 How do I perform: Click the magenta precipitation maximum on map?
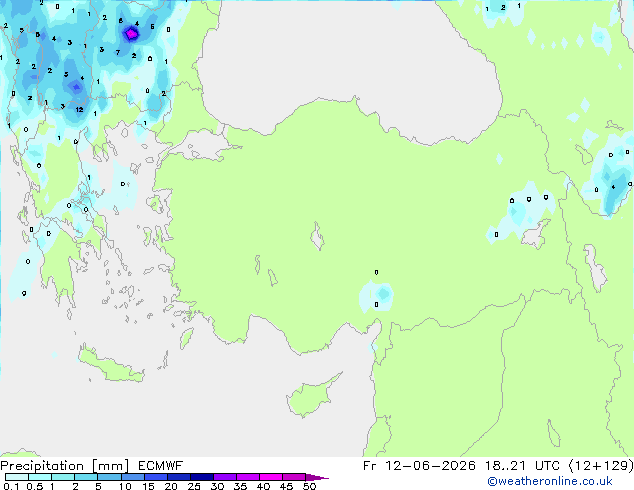click(131, 34)
